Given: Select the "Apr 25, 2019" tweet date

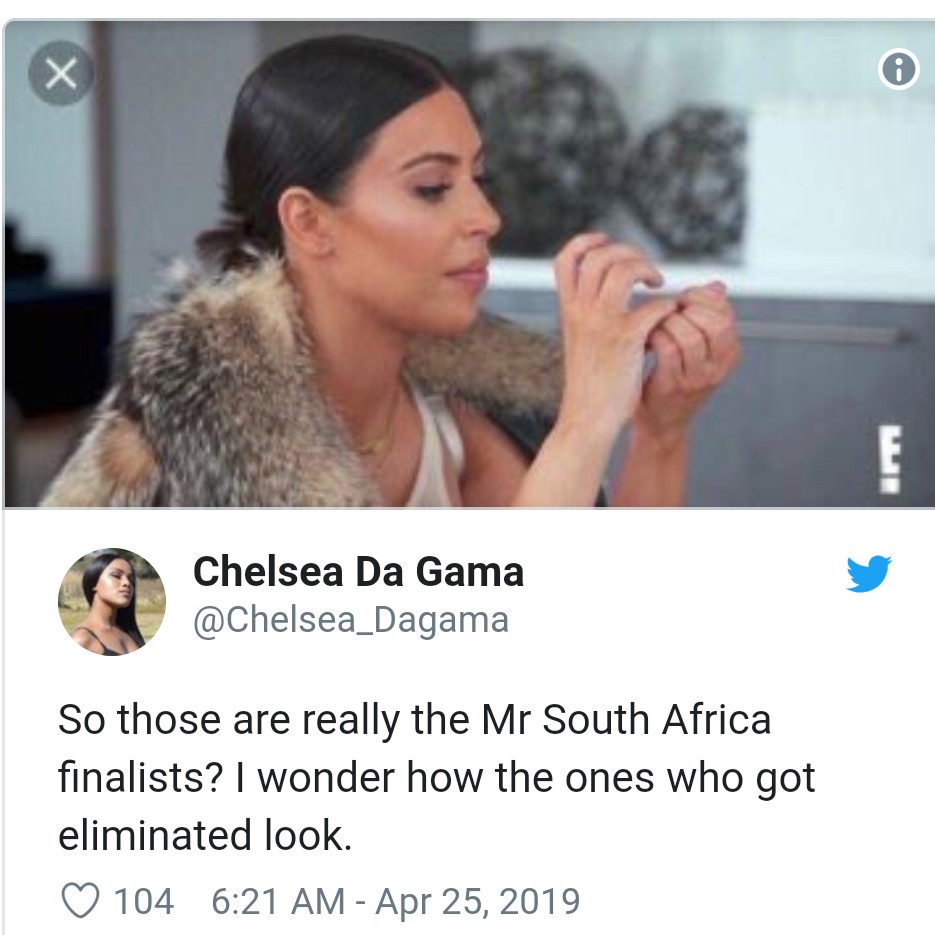Looking at the screenshot, I should (x=478, y=901).
